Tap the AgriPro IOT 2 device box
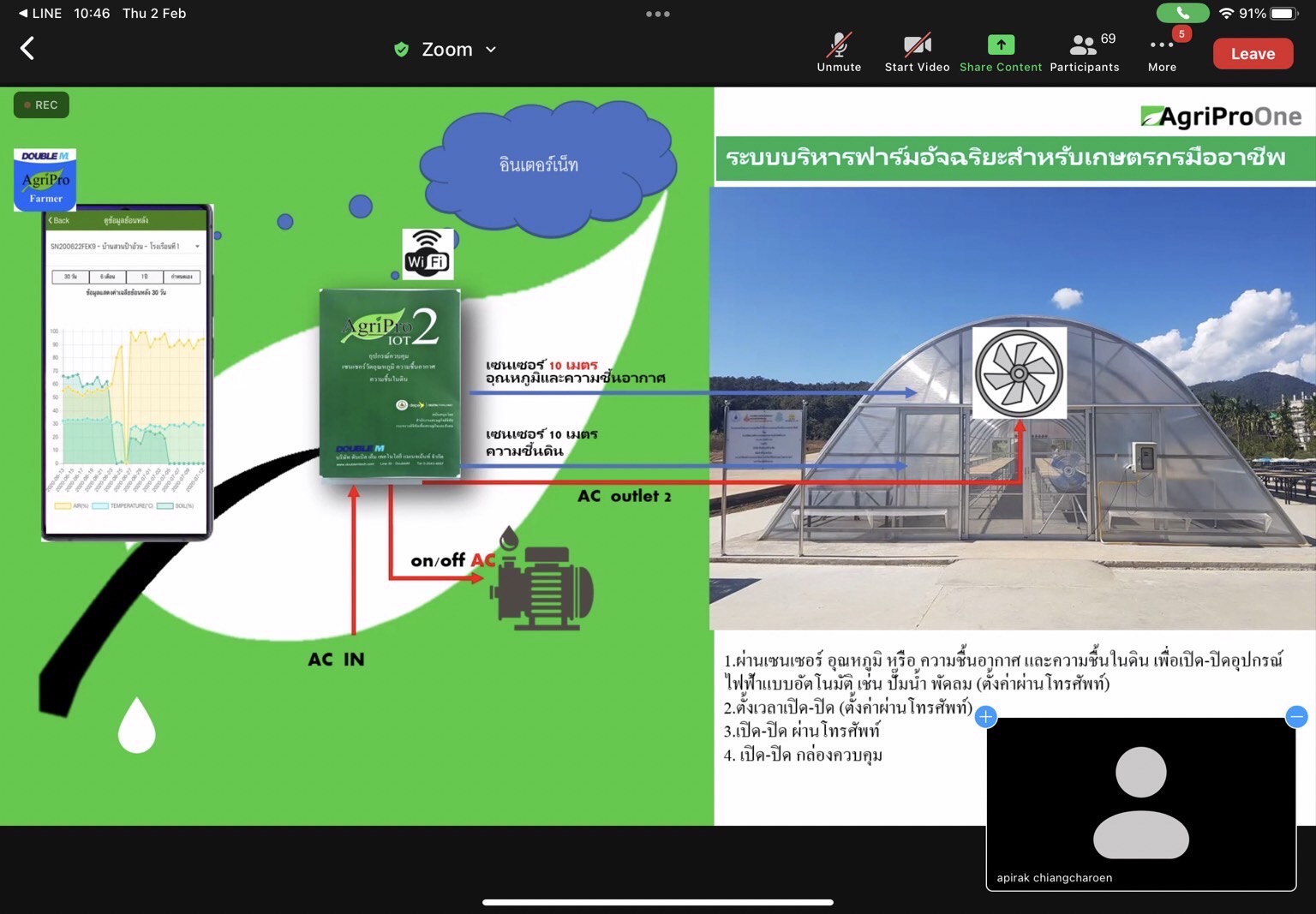 pyautogui.click(x=390, y=384)
